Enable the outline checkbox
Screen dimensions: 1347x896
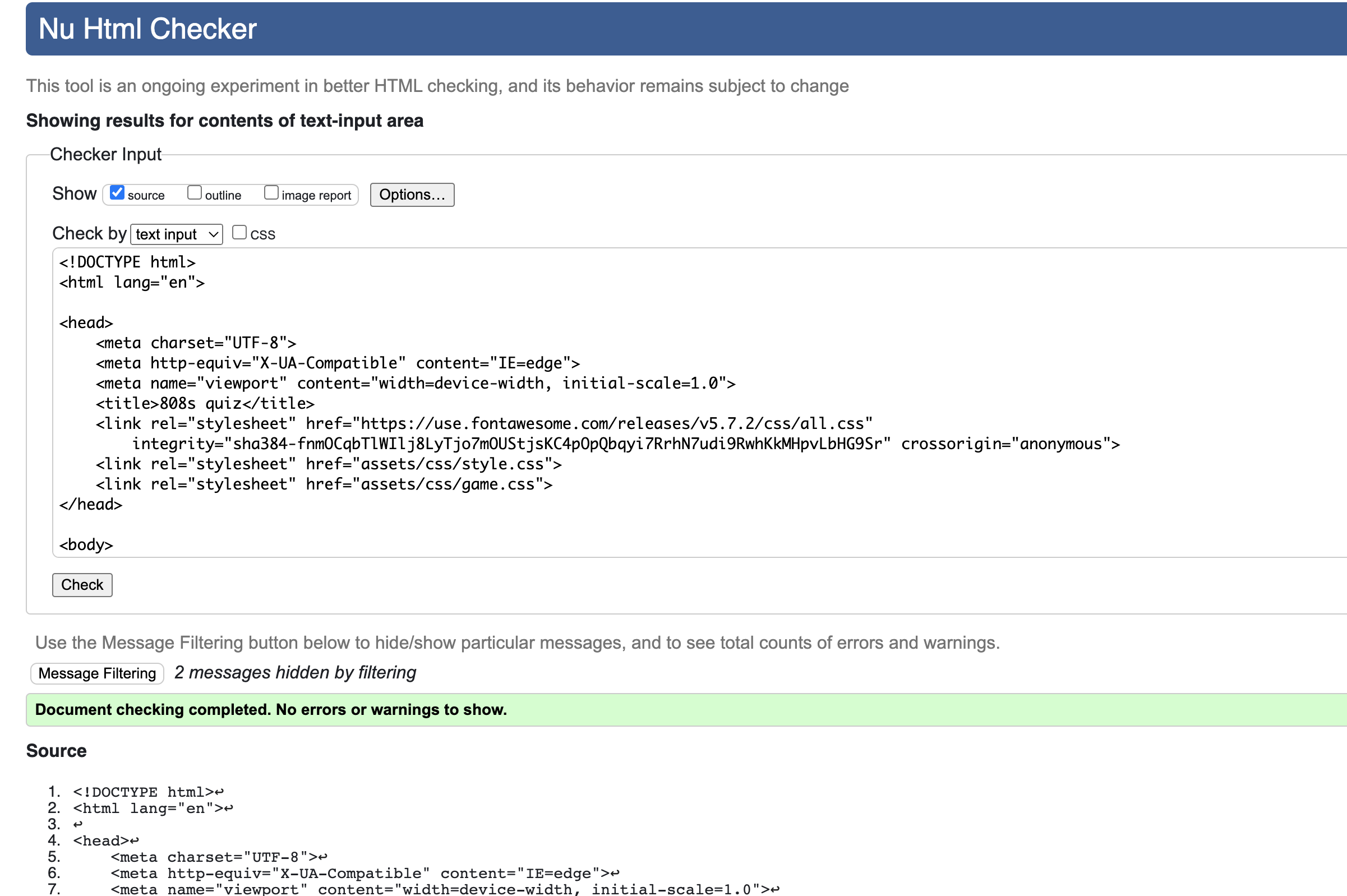(x=194, y=192)
